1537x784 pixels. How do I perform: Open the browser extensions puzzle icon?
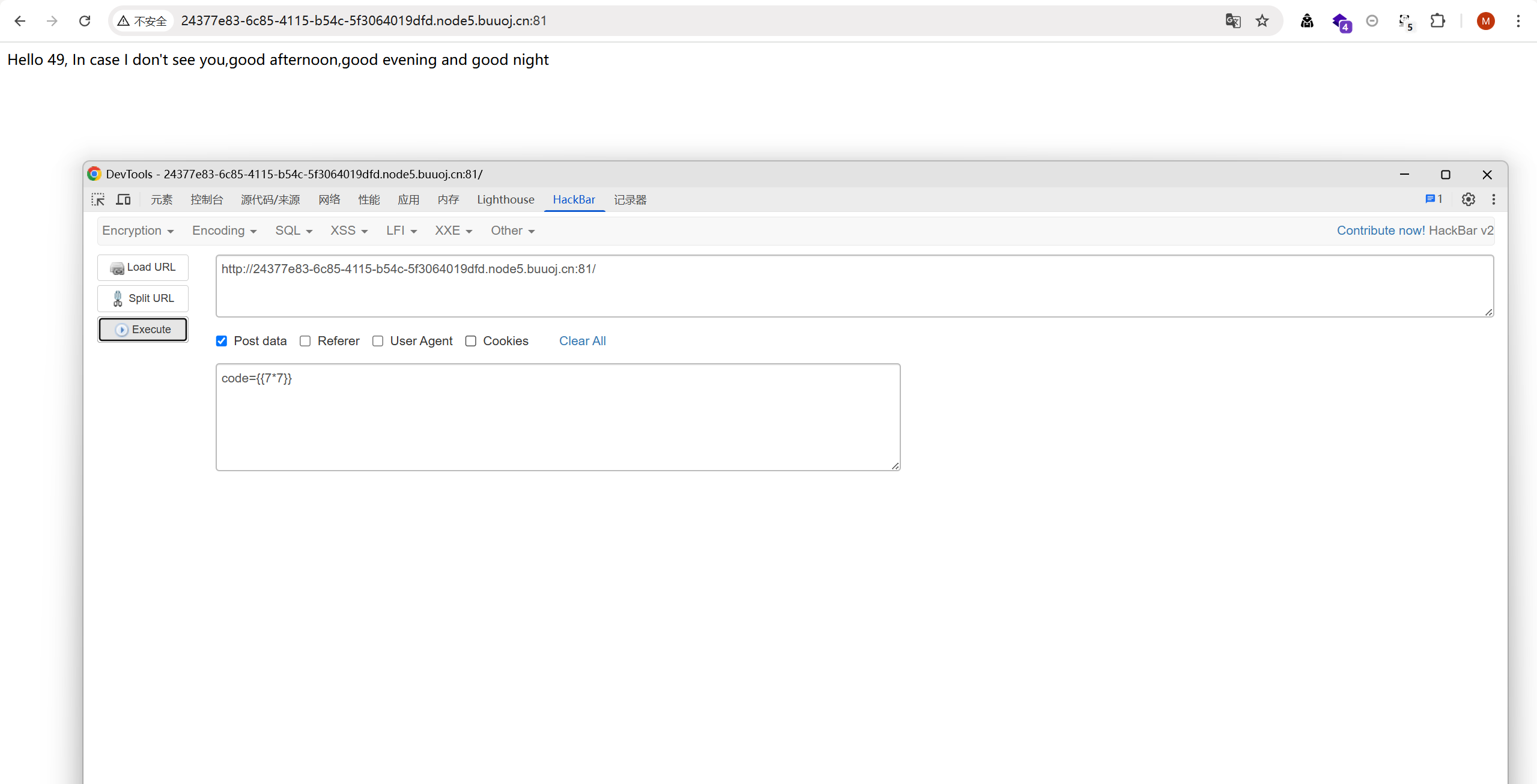point(1437,21)
